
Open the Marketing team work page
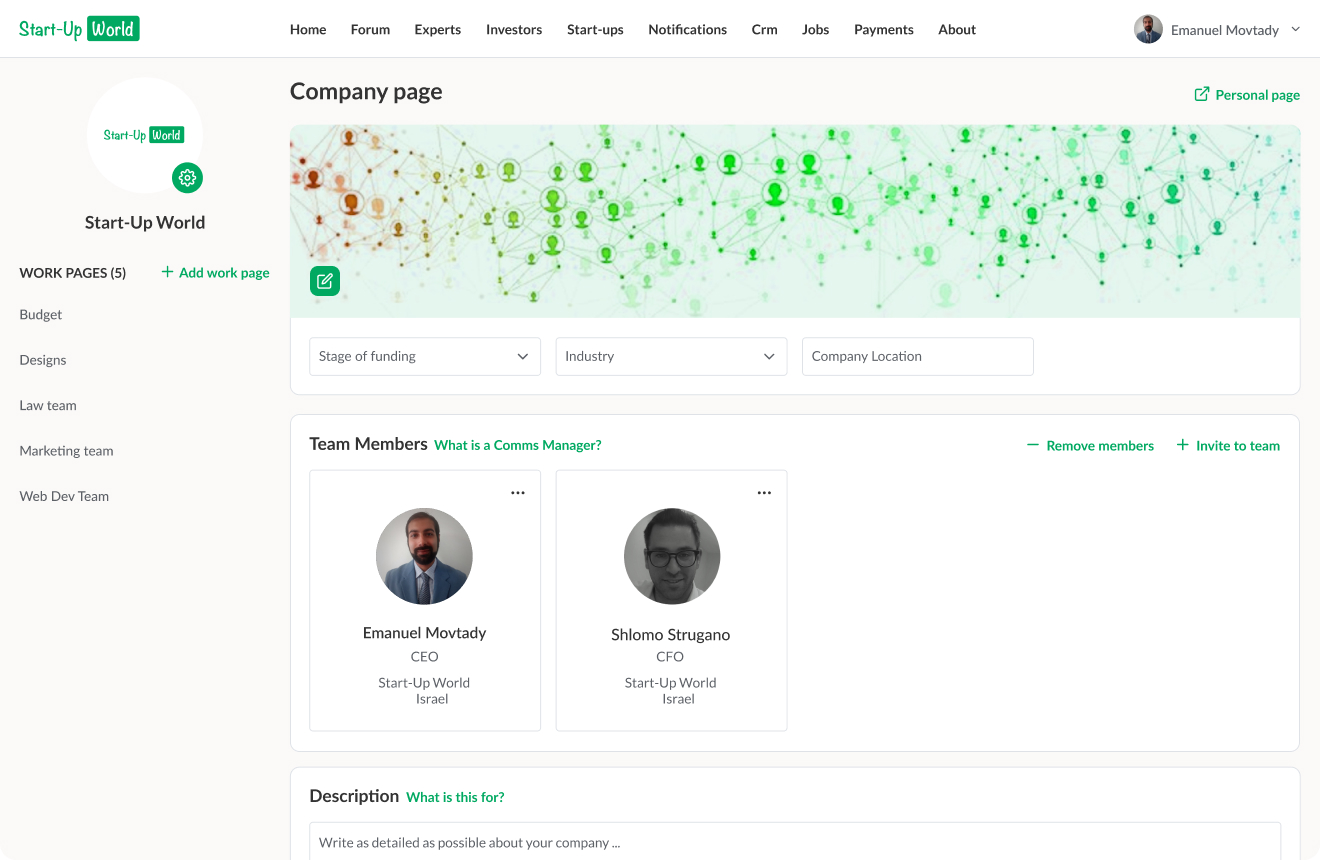click(x=66, y=451)
